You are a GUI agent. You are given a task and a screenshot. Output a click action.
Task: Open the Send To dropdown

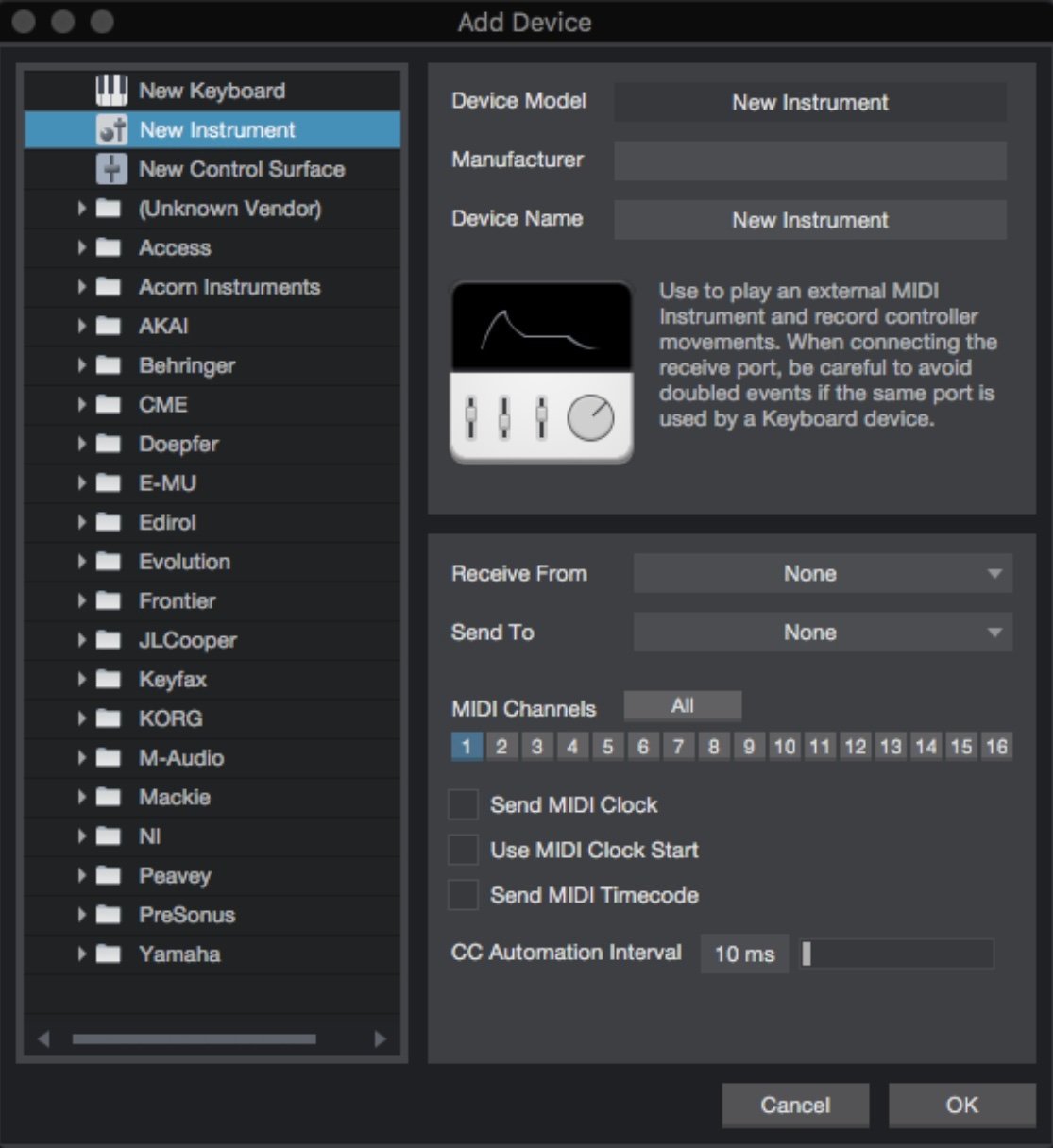(823, 633)
